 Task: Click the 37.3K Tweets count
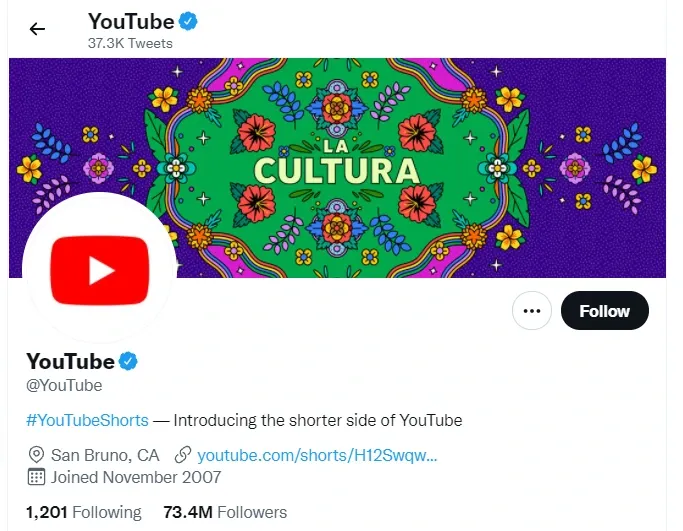[130, 43]
